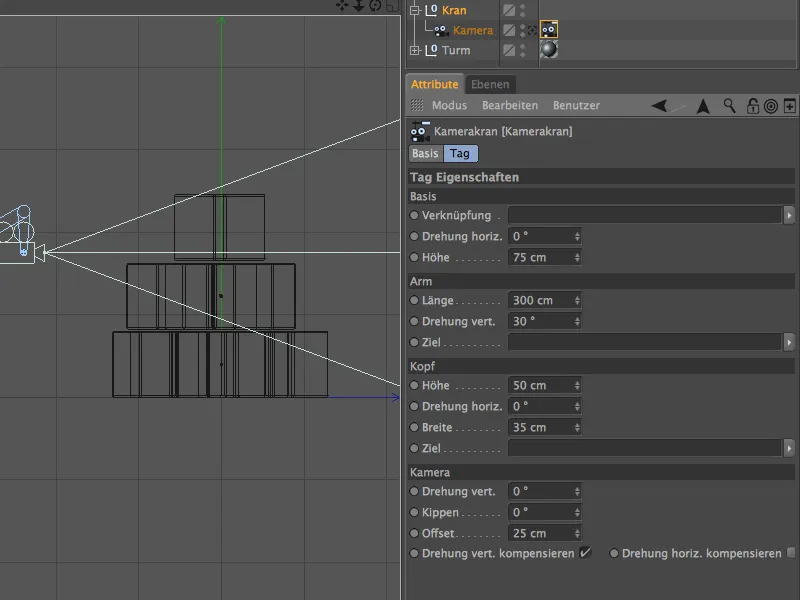
Task: Toggle the lock element padlock icon
Action: (753, 106)
